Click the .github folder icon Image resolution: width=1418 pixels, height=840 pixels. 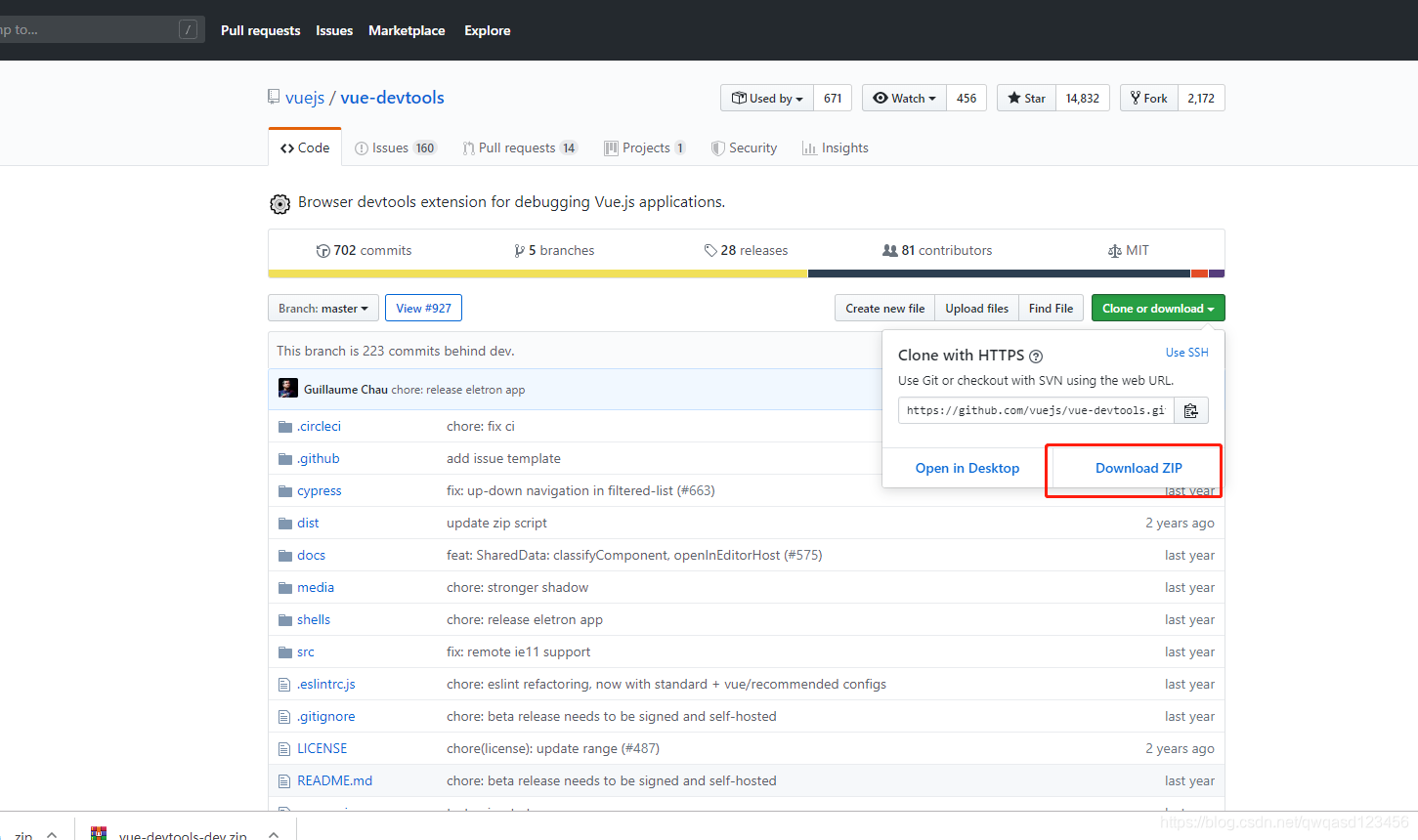coord(285,459)
